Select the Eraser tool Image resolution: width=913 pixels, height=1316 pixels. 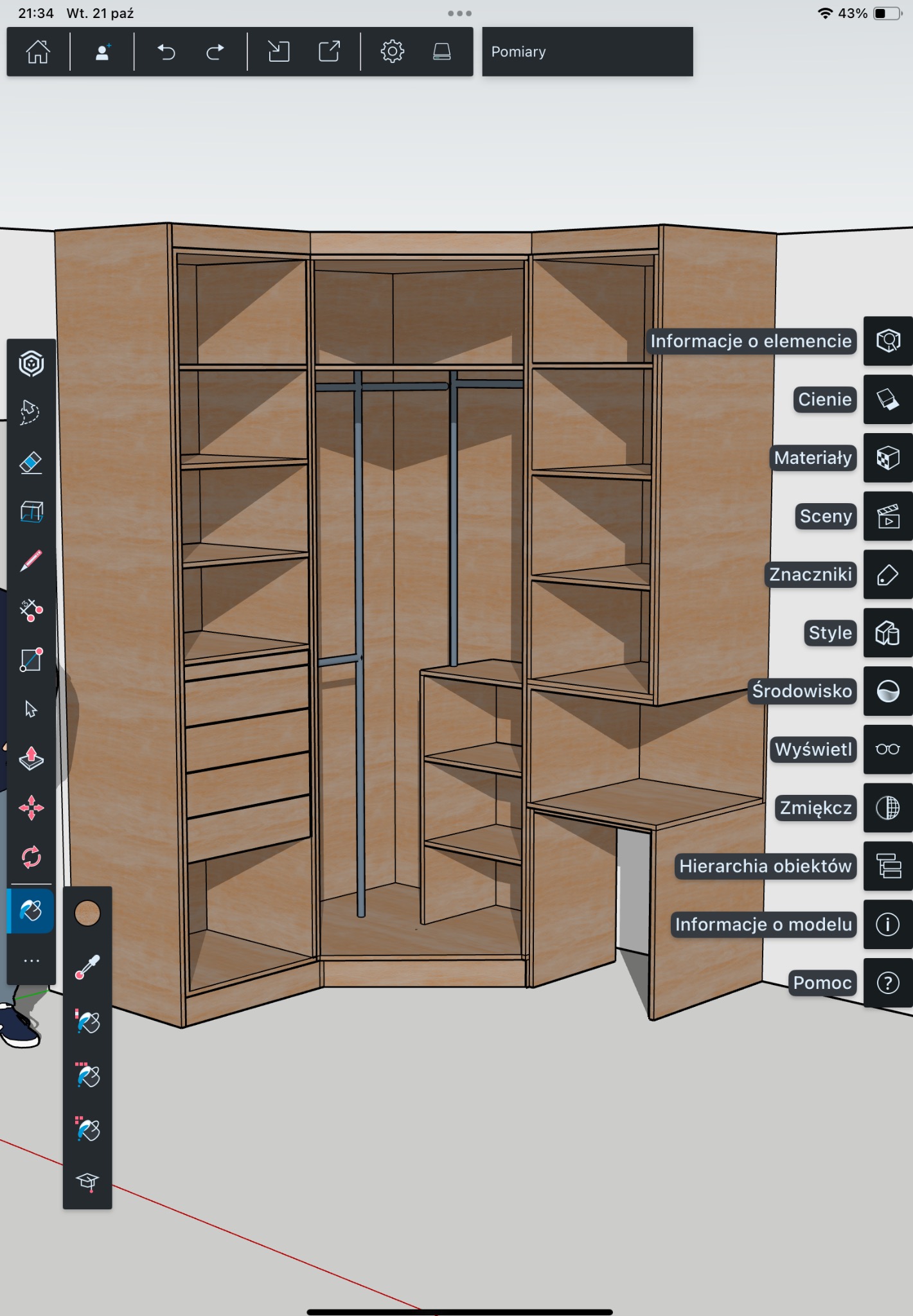[x=31, y=463]
